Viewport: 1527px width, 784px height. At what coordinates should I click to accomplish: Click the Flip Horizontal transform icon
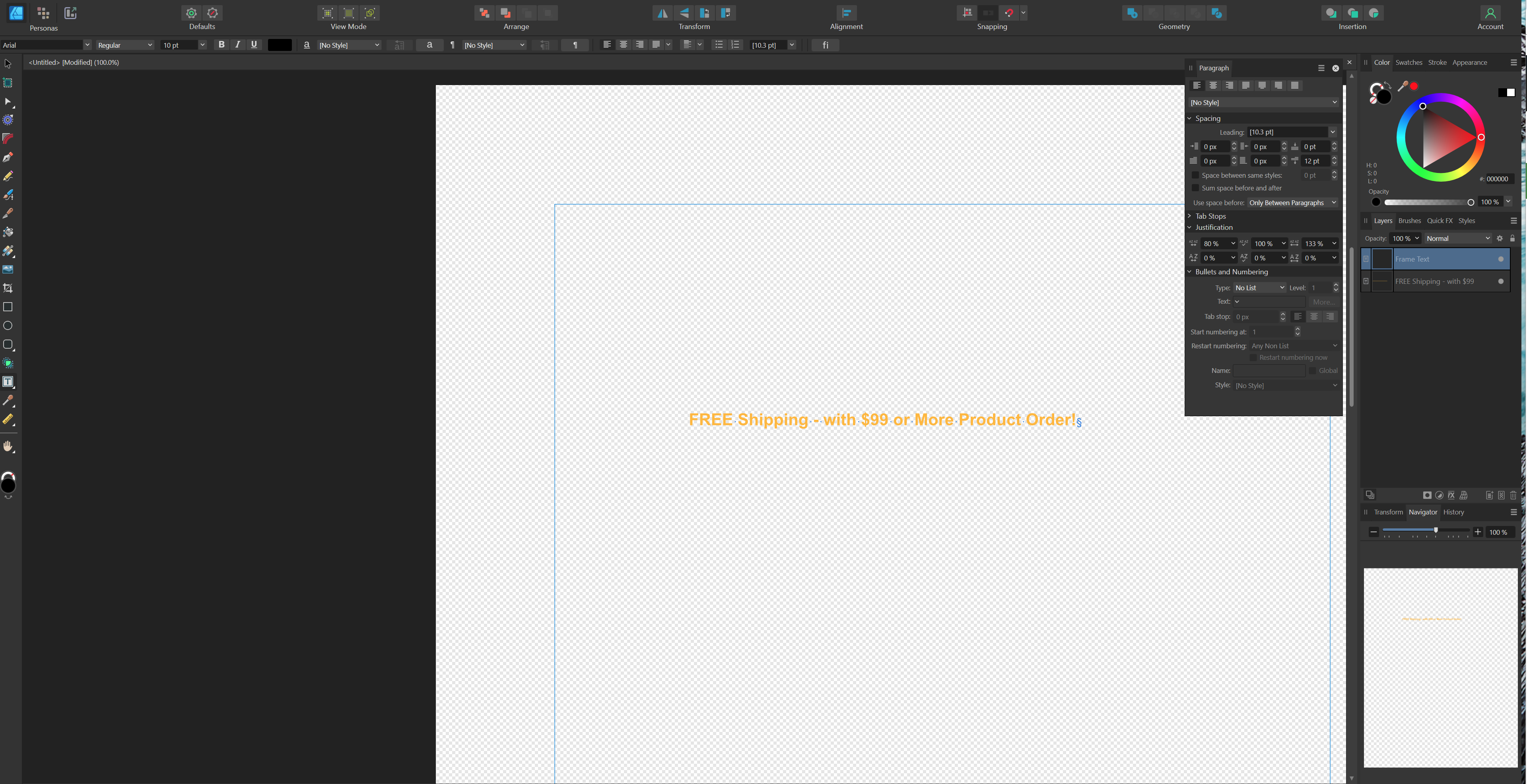point(662,13)
